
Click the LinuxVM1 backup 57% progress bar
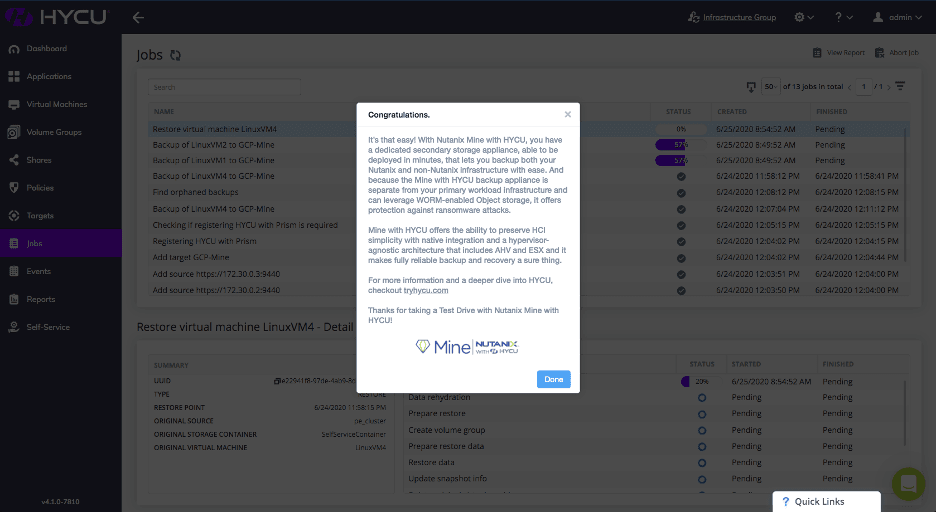pyautogui.click(x=681, y=161)
